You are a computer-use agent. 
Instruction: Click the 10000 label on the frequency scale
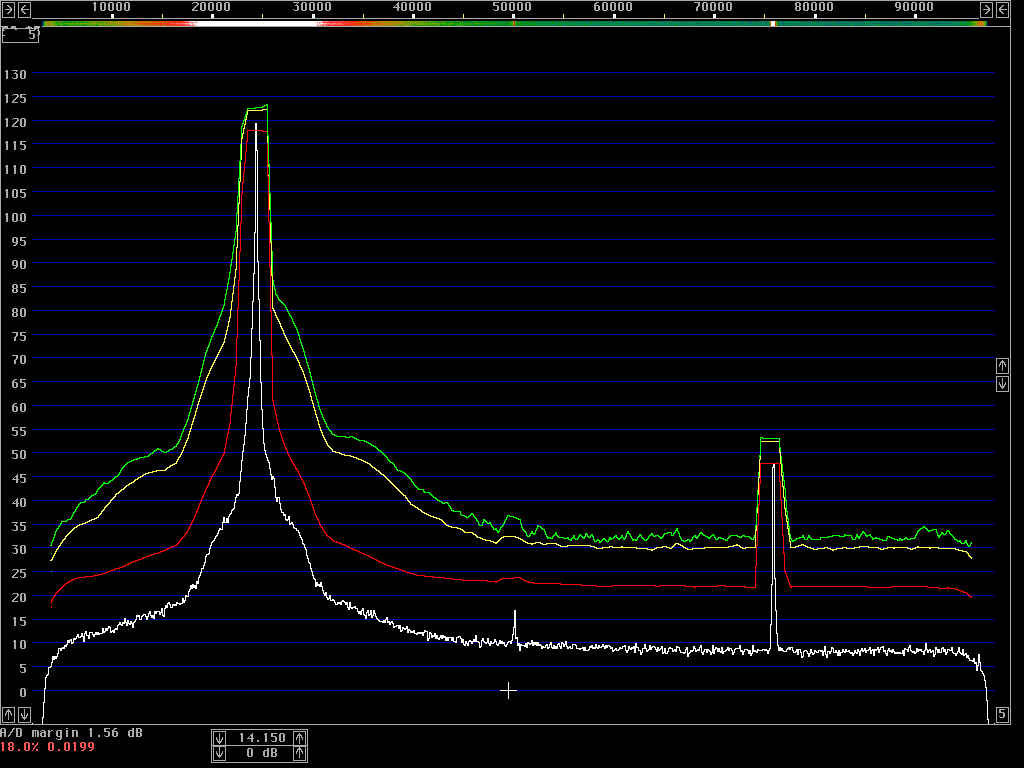click(x=111, y=7)
